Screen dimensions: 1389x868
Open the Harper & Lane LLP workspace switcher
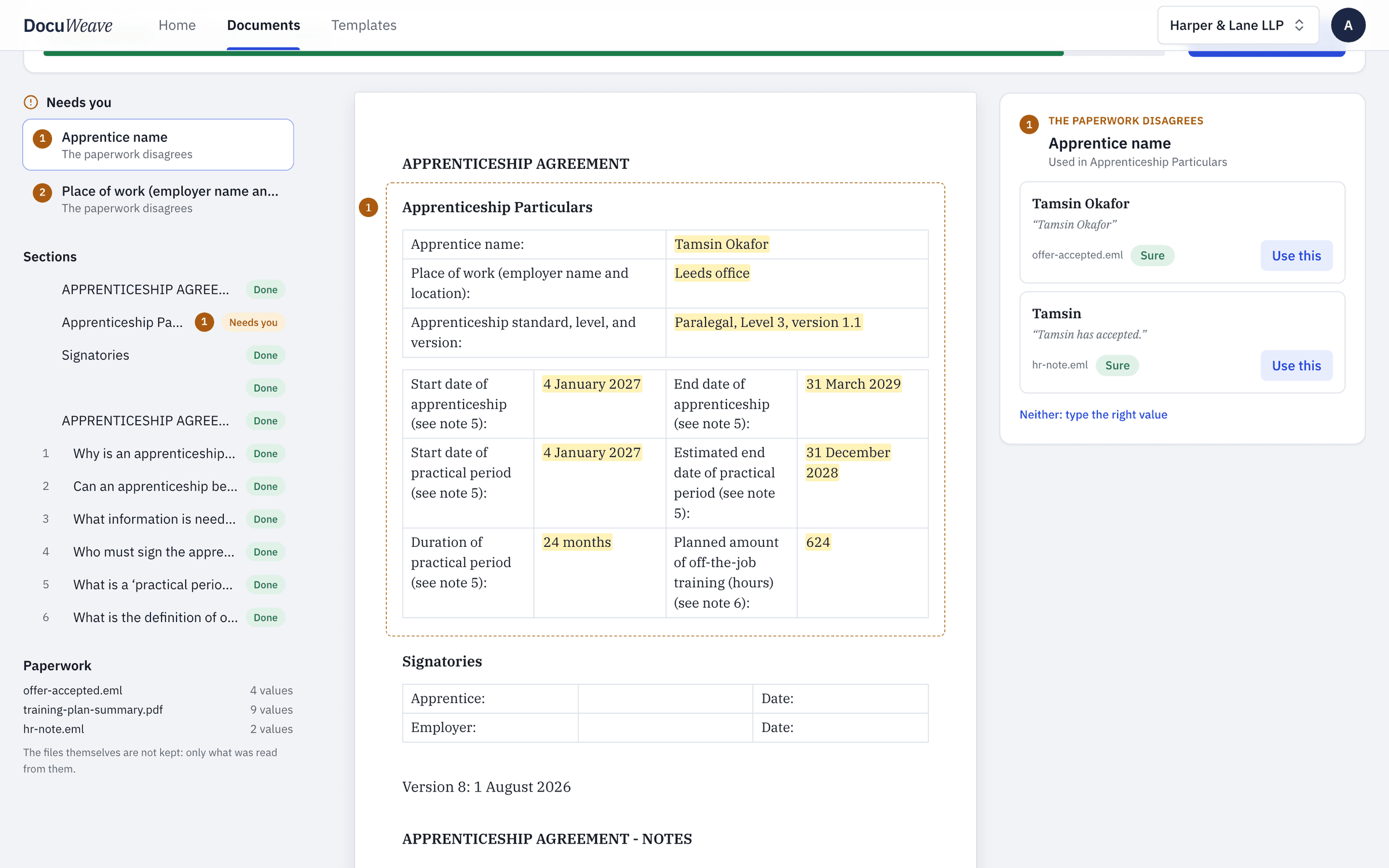(x=1238, y=25)
